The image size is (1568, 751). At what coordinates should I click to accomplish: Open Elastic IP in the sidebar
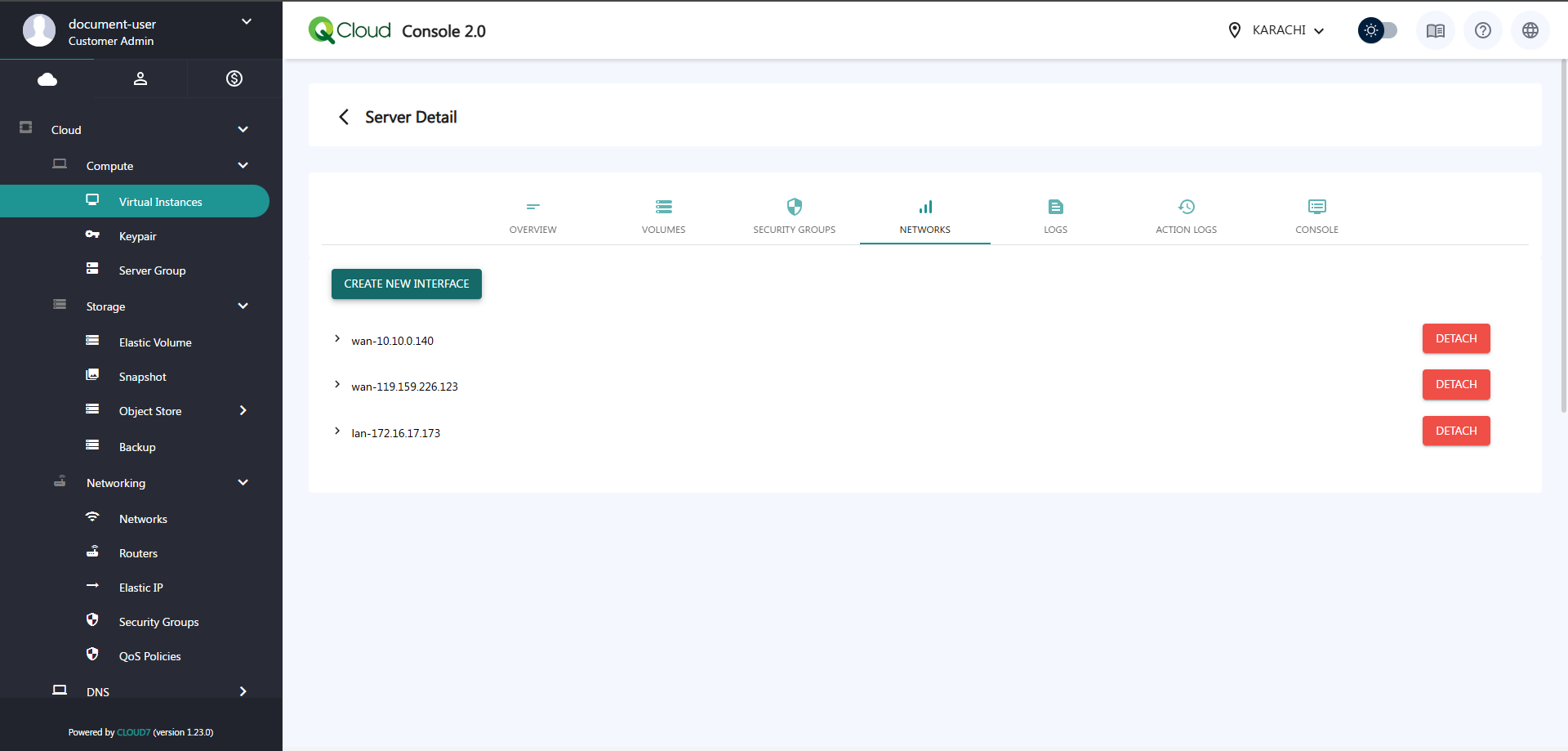pos(140,588)
